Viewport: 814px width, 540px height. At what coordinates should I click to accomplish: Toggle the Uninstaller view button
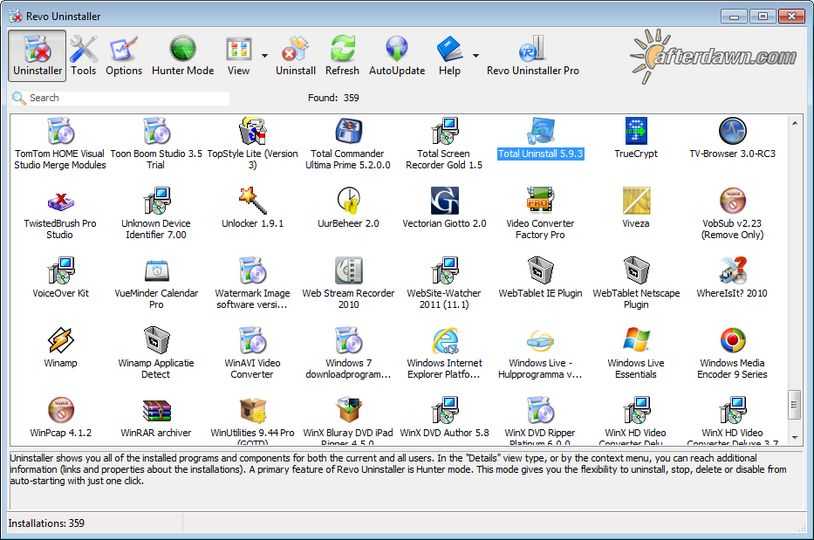coord(38,55)
